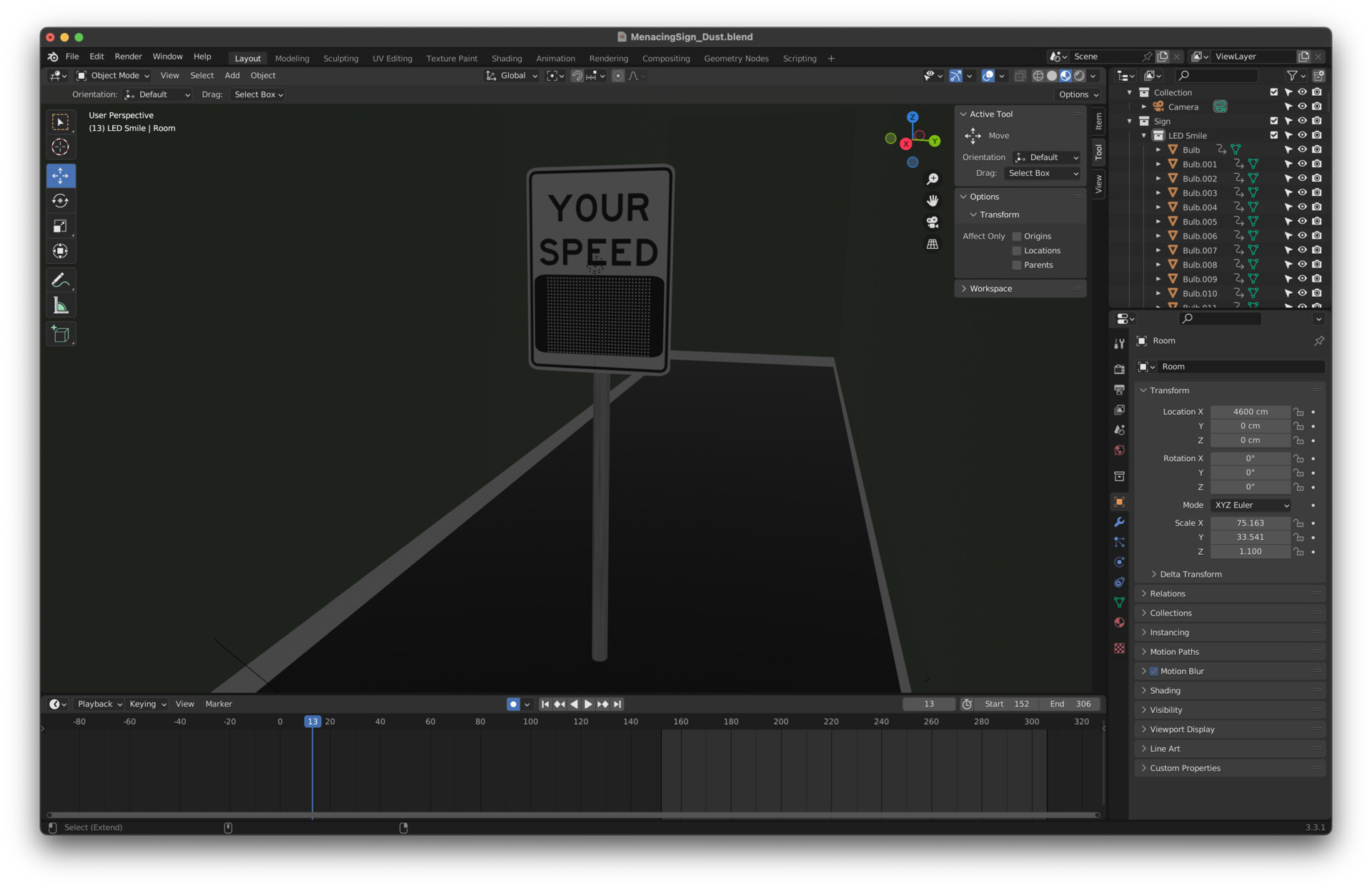Viewport: 1372px width, 888px height.
Task: Hide Bulb.003 using its eye icon
Action: point(1302,193)
